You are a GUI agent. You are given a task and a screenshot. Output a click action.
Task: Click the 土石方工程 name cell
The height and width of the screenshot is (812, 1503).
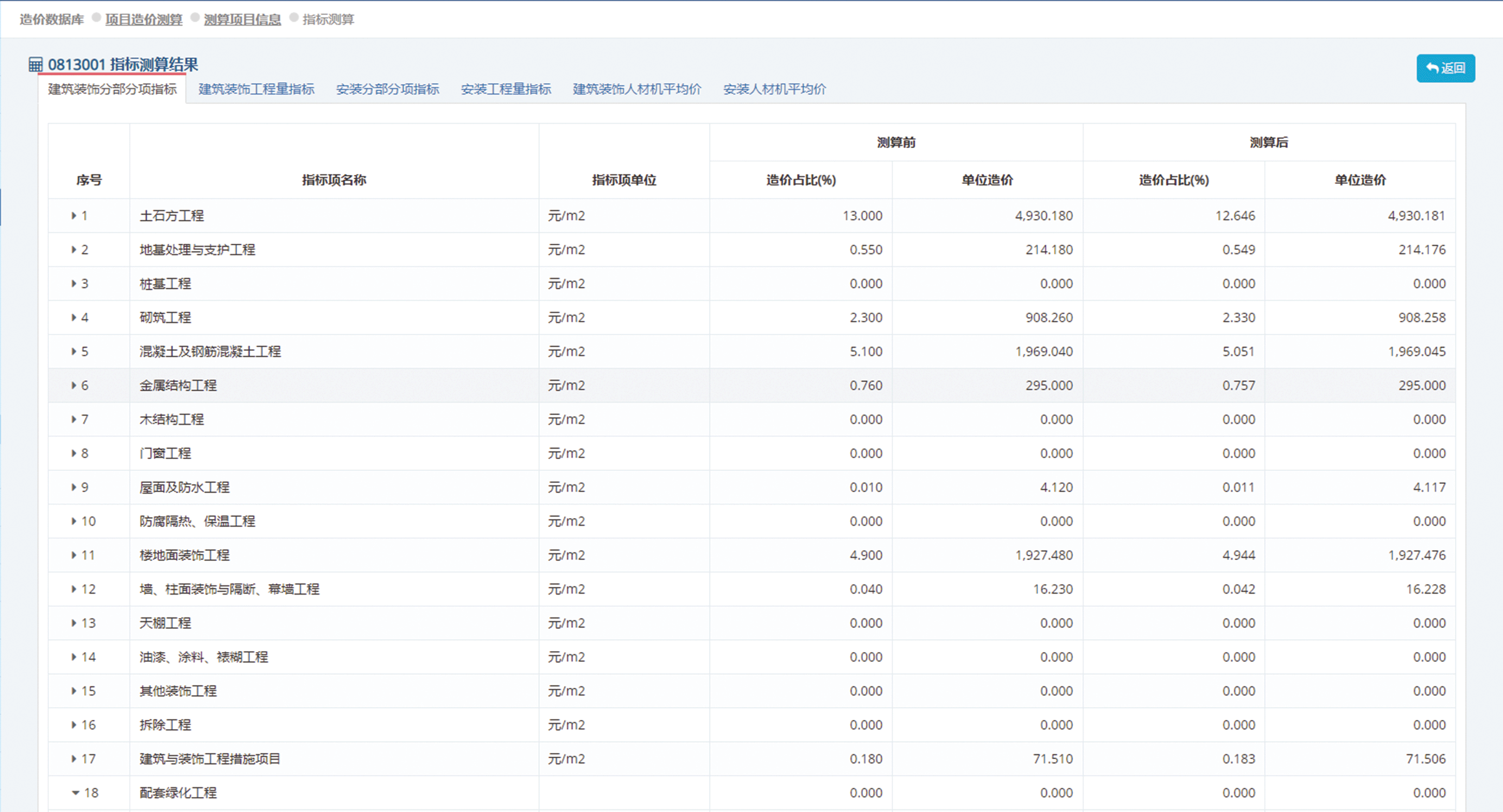[334, 216]
